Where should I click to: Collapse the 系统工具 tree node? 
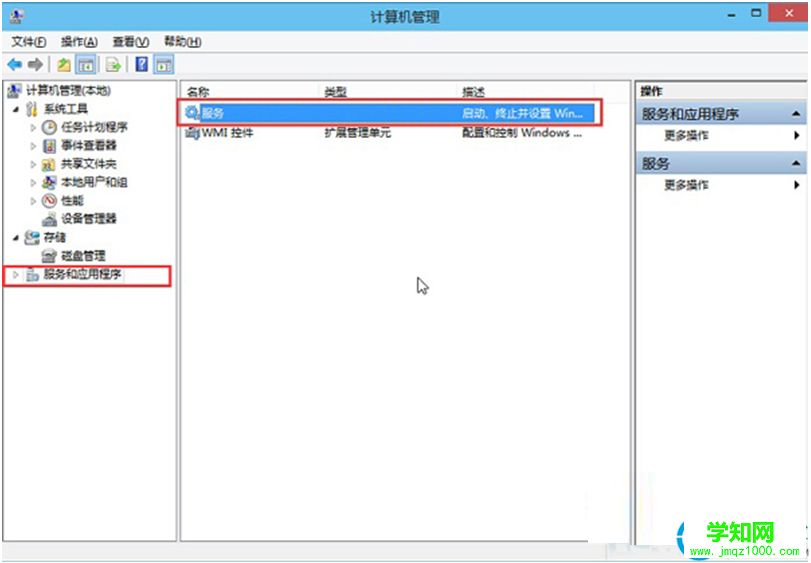pos(16,109)
